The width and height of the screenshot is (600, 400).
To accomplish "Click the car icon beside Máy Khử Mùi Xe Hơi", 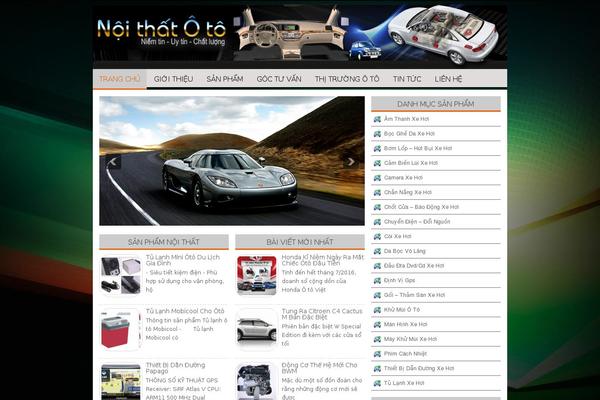I will [377, 339].
